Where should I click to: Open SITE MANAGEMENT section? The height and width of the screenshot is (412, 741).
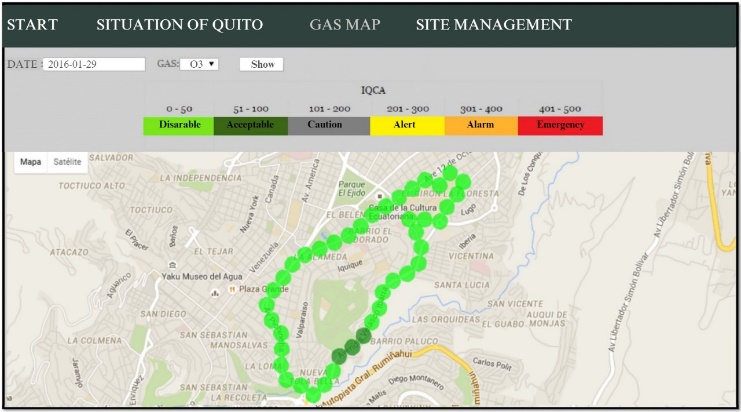click(494, 25)
